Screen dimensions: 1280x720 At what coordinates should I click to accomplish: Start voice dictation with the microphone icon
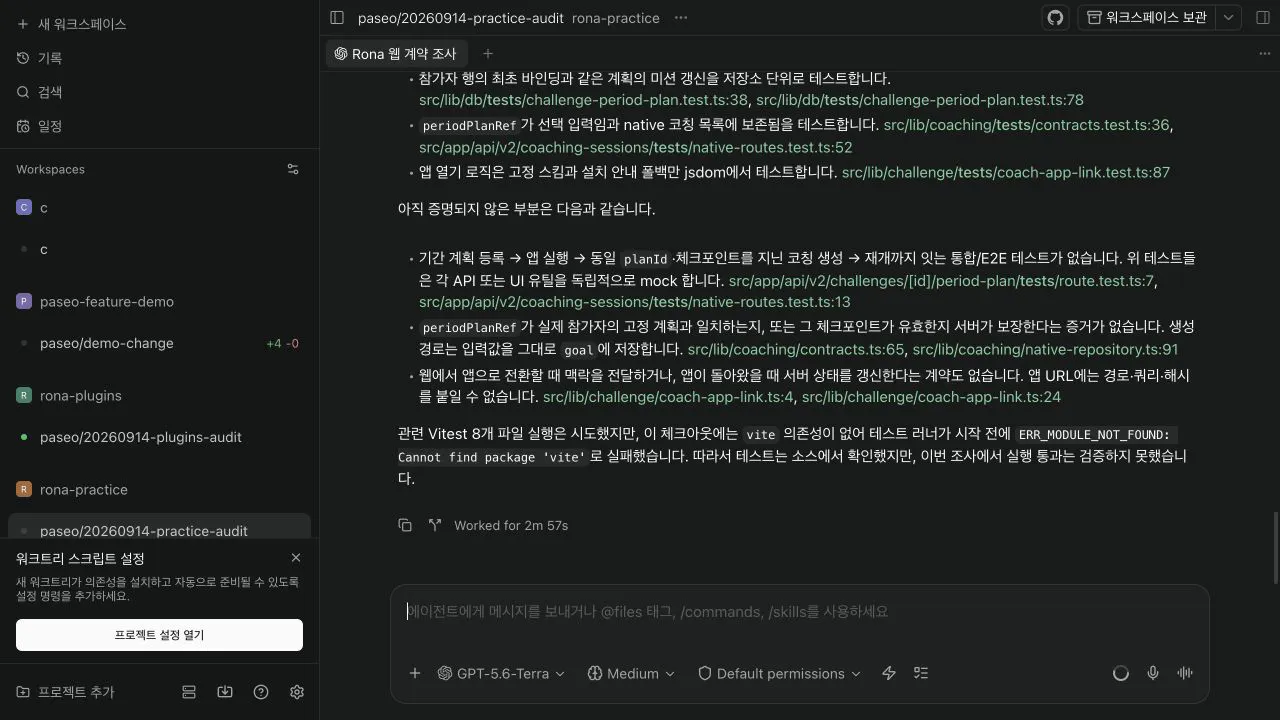pos(1153,673)
